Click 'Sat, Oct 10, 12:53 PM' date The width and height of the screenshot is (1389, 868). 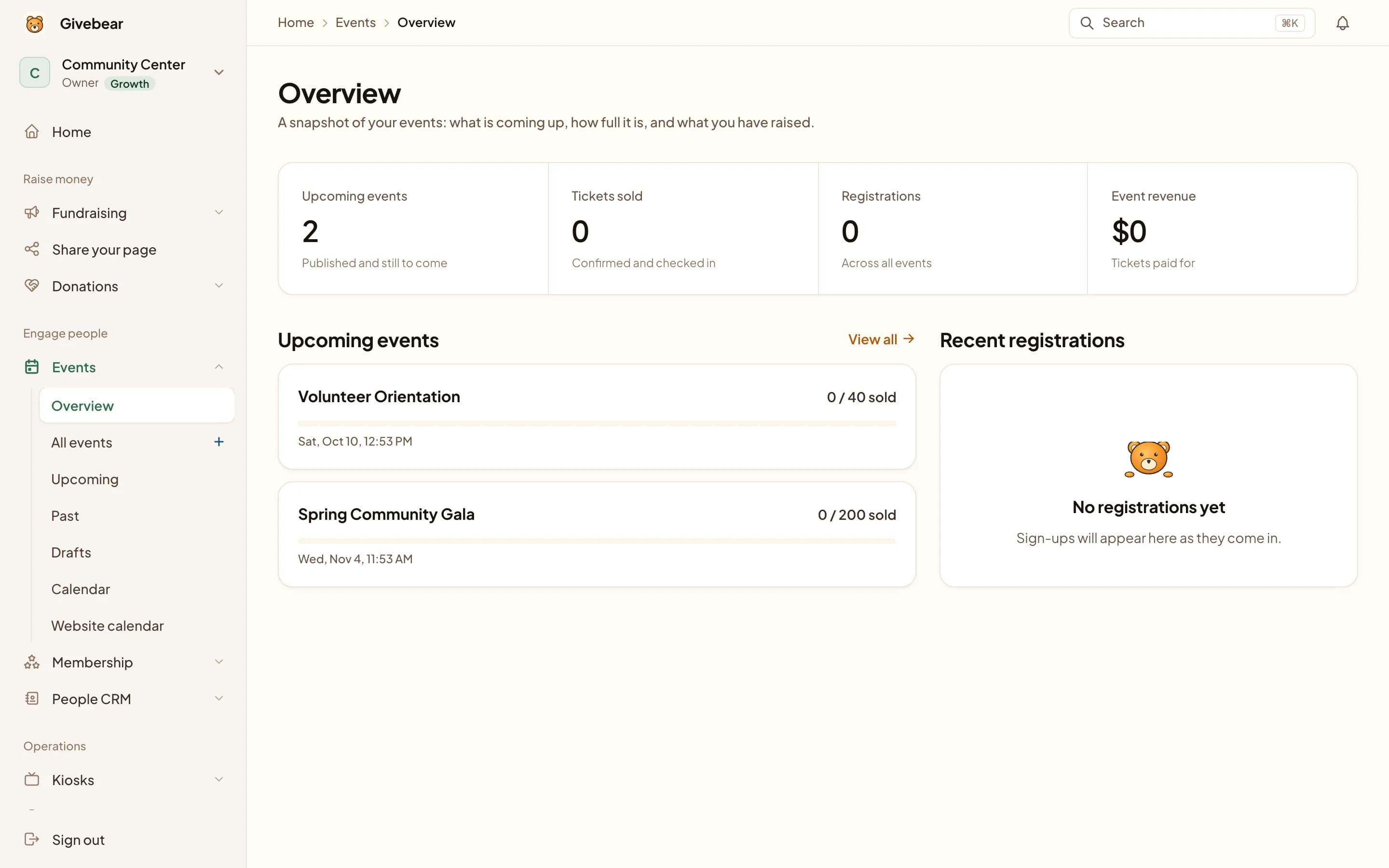(x=354, y=441)
